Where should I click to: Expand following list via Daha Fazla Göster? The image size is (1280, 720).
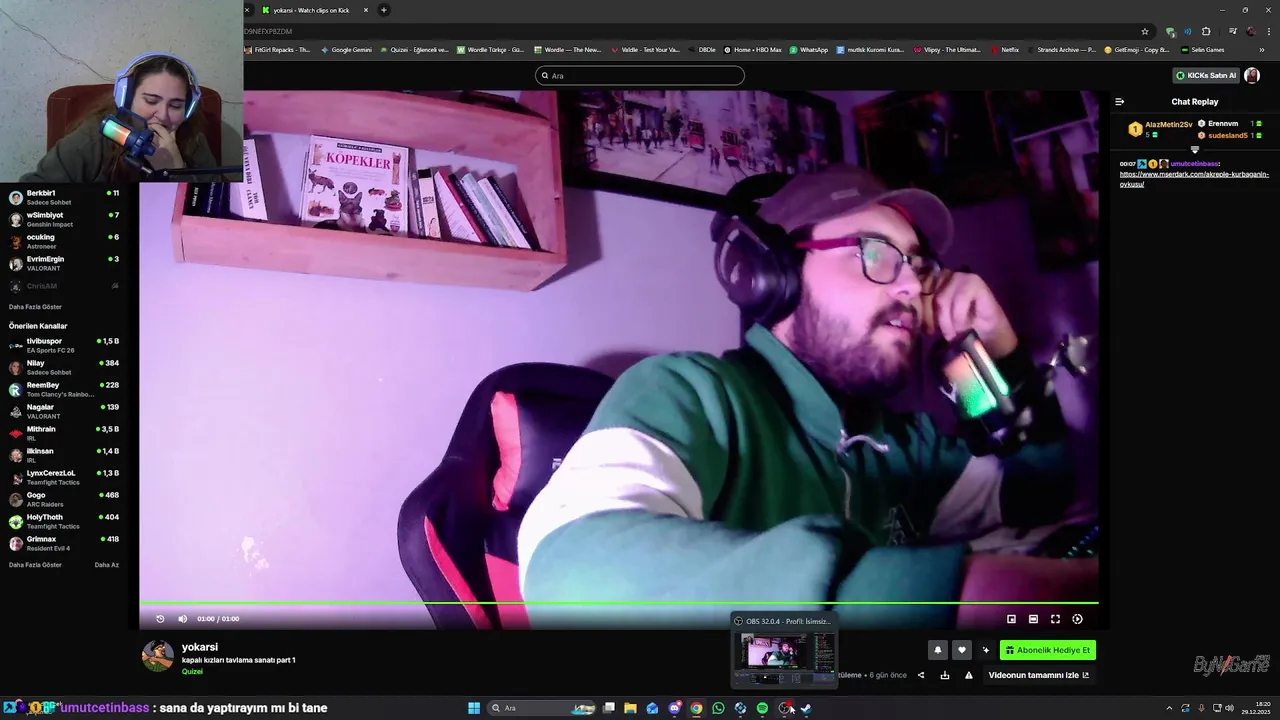coord(35,307)
